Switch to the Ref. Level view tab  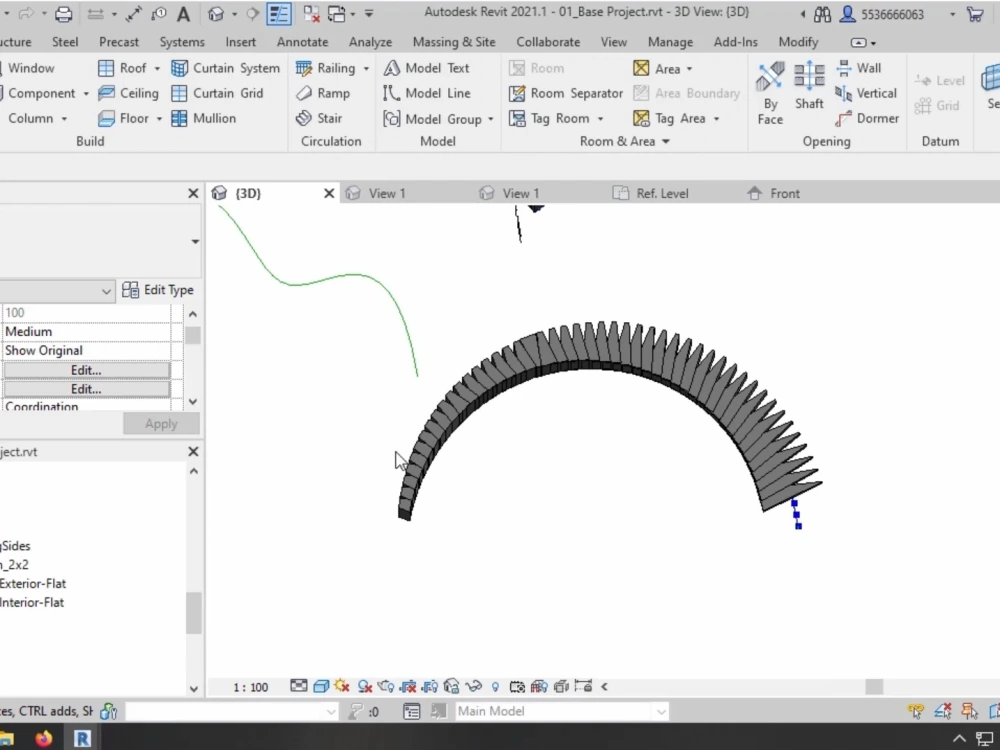click(663, 193)
